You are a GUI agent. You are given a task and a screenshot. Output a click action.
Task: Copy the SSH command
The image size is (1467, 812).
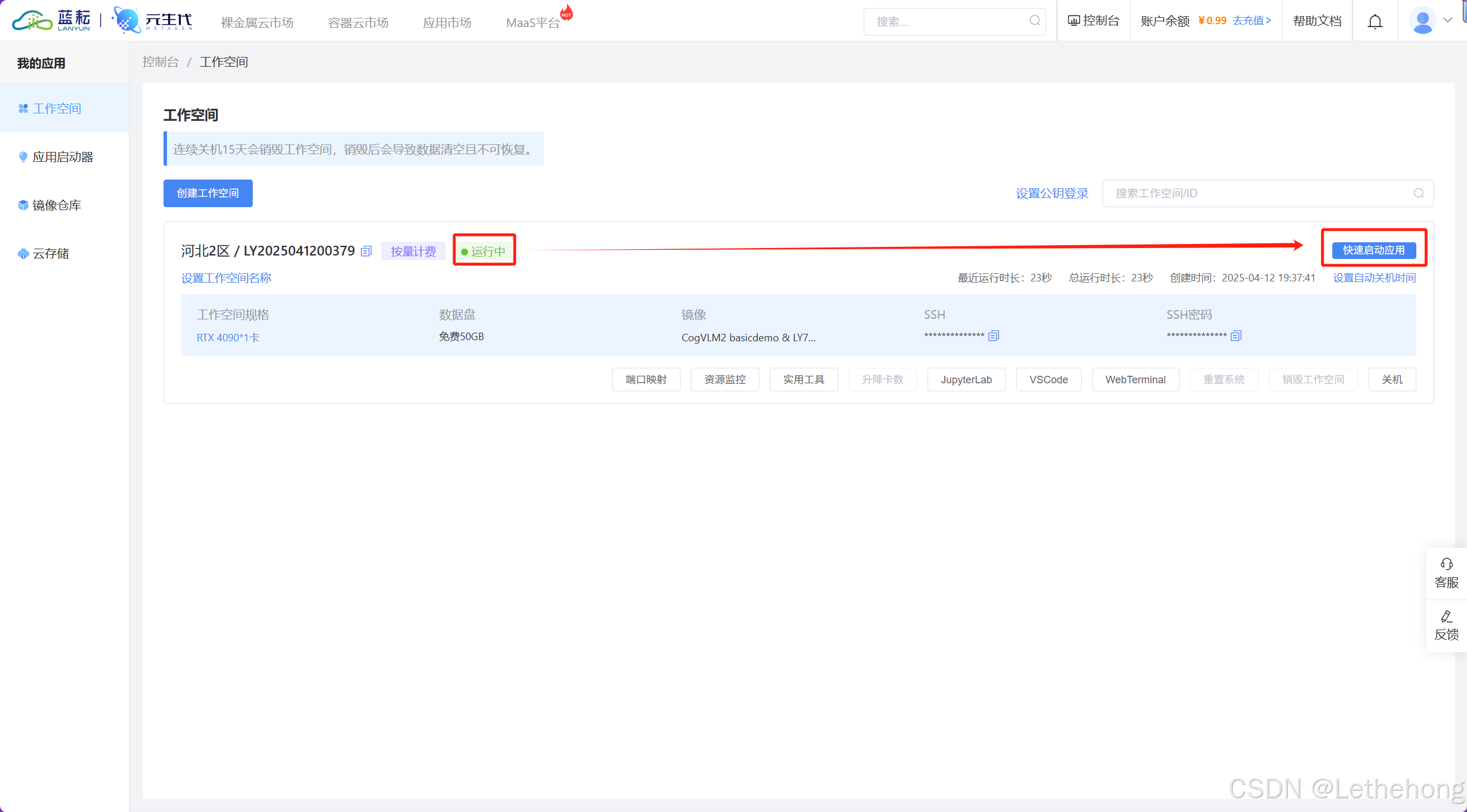coord(993,336)
